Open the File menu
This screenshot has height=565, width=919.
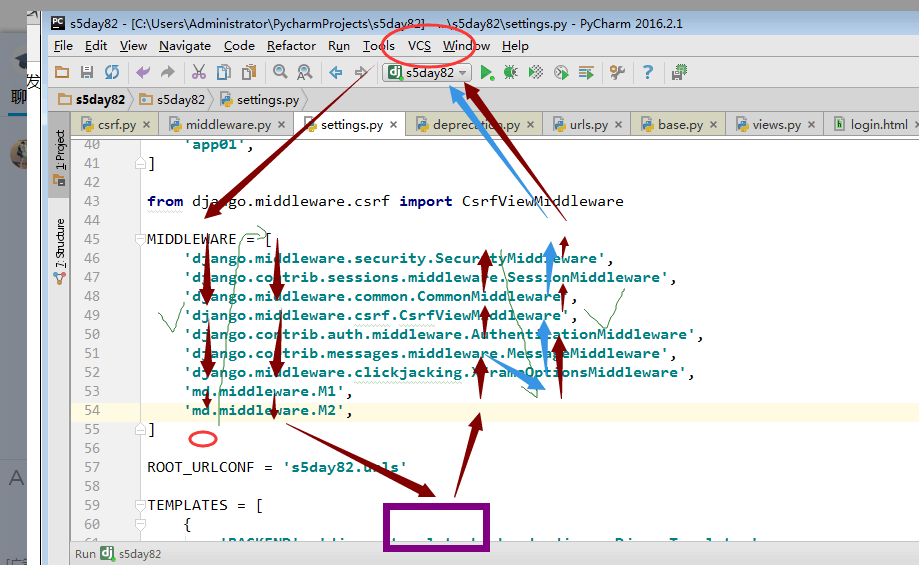coord(63,46)
